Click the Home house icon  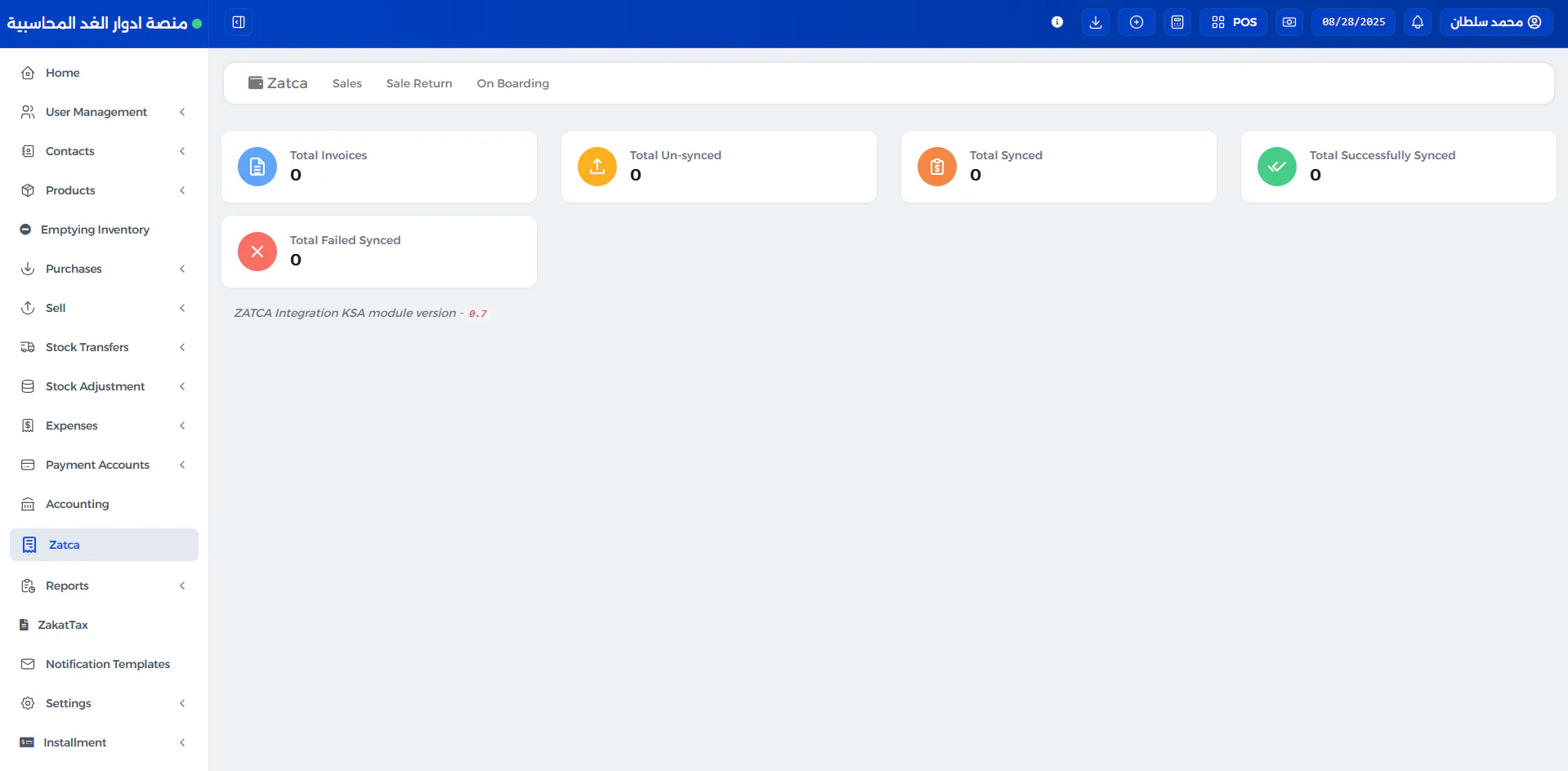click(28, 73)
